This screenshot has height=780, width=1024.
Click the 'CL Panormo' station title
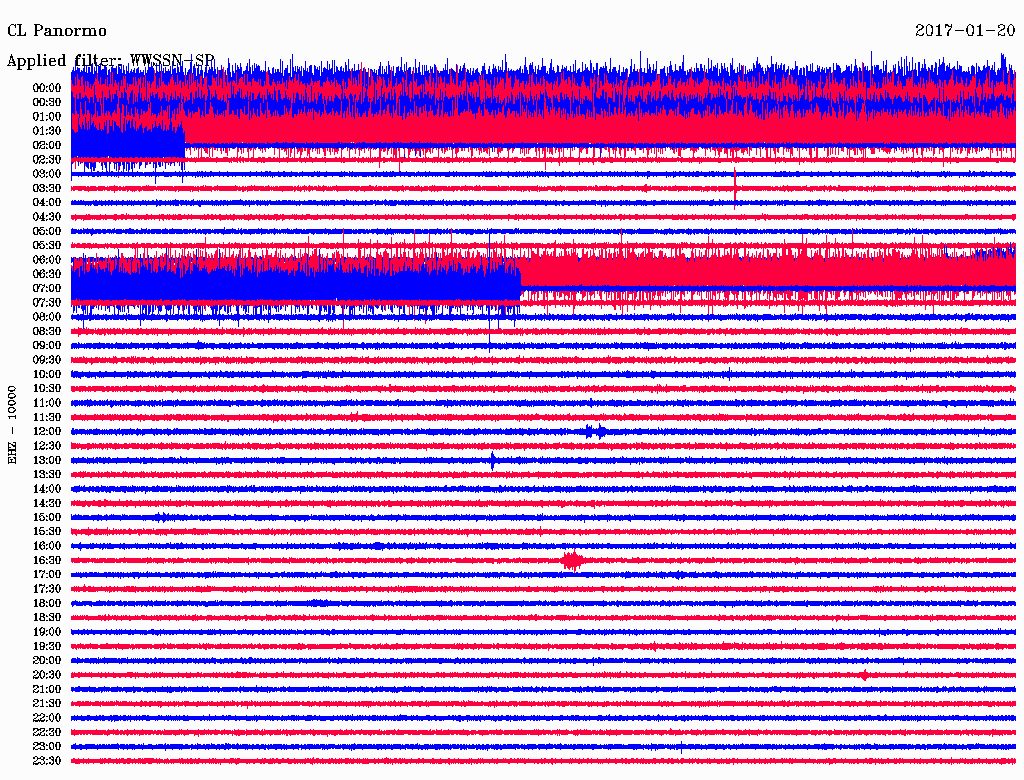coord(57,31)
